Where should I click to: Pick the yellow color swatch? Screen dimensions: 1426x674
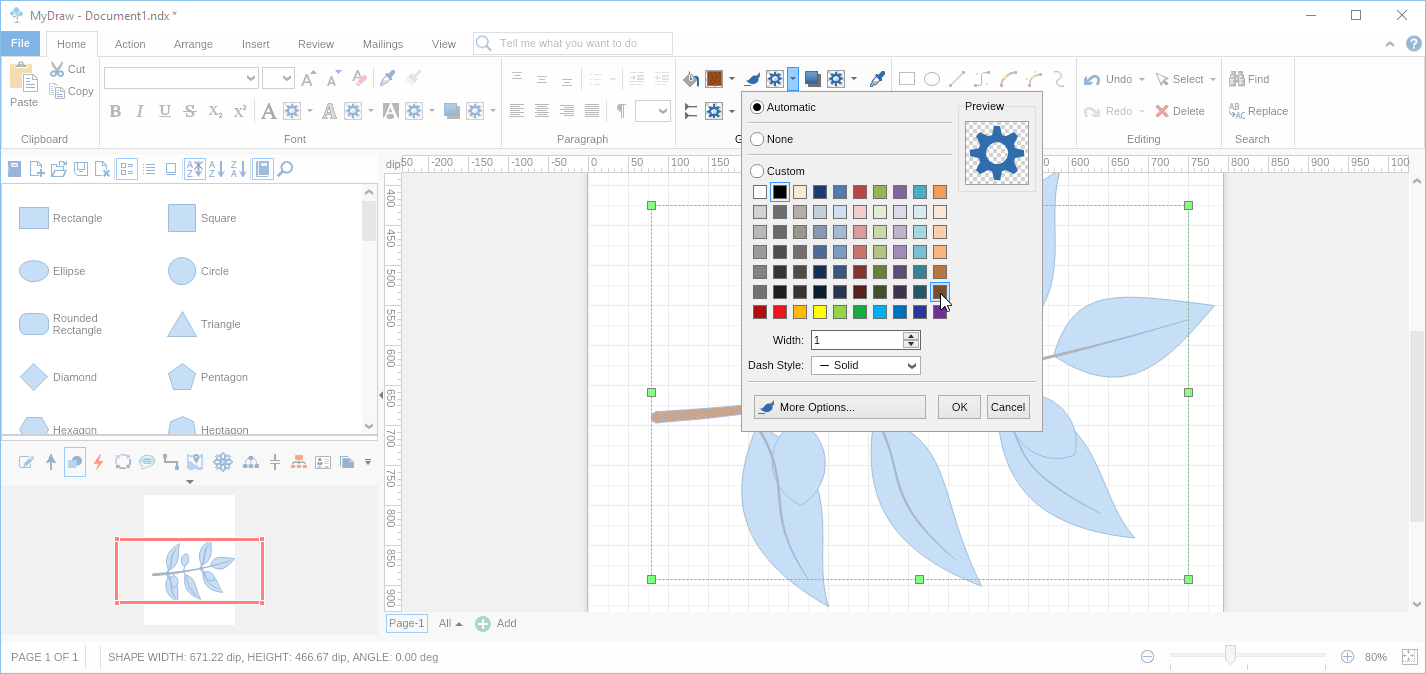[820, 312]
